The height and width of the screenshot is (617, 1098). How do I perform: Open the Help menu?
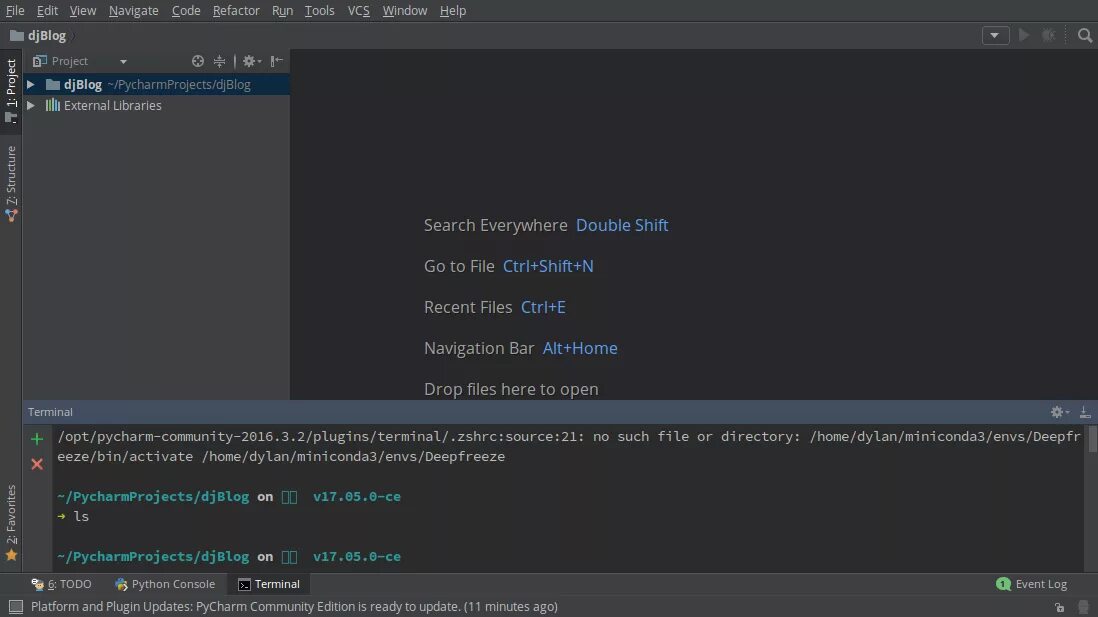click(x=452, y=11)
